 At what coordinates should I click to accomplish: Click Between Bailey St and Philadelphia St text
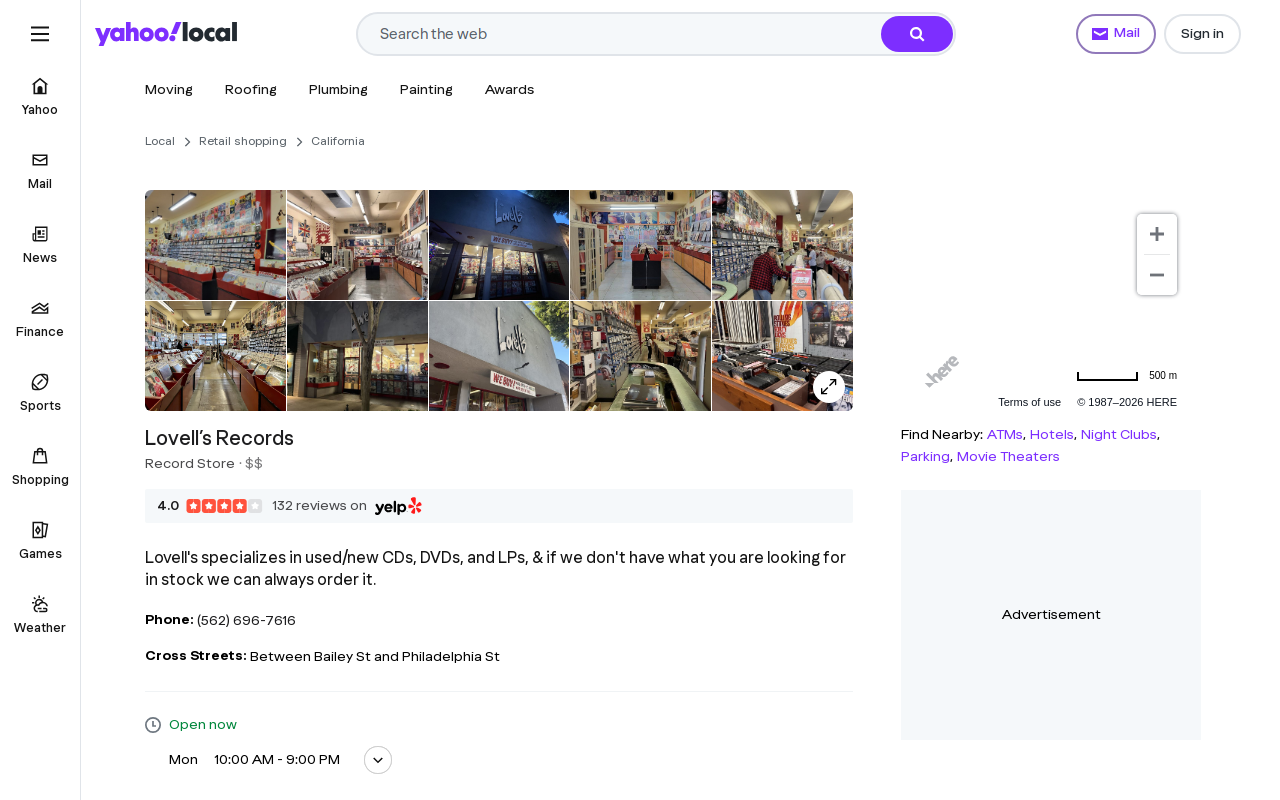(x=375, y=657)
